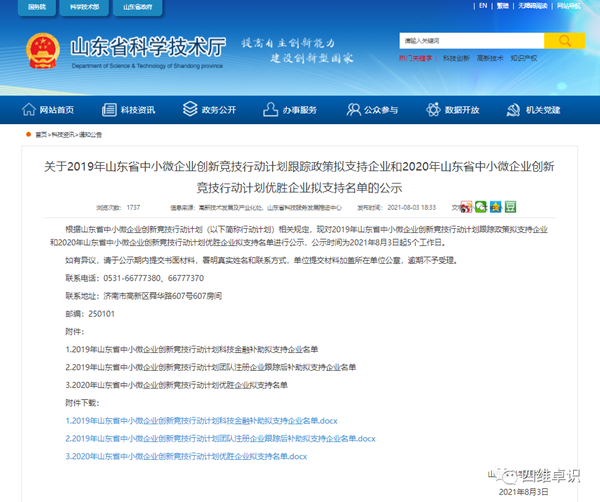This screenshot has height=502, width=600.
Task: Click the 通知公告 breadcrumb link
Action: (x=89, y=133)
